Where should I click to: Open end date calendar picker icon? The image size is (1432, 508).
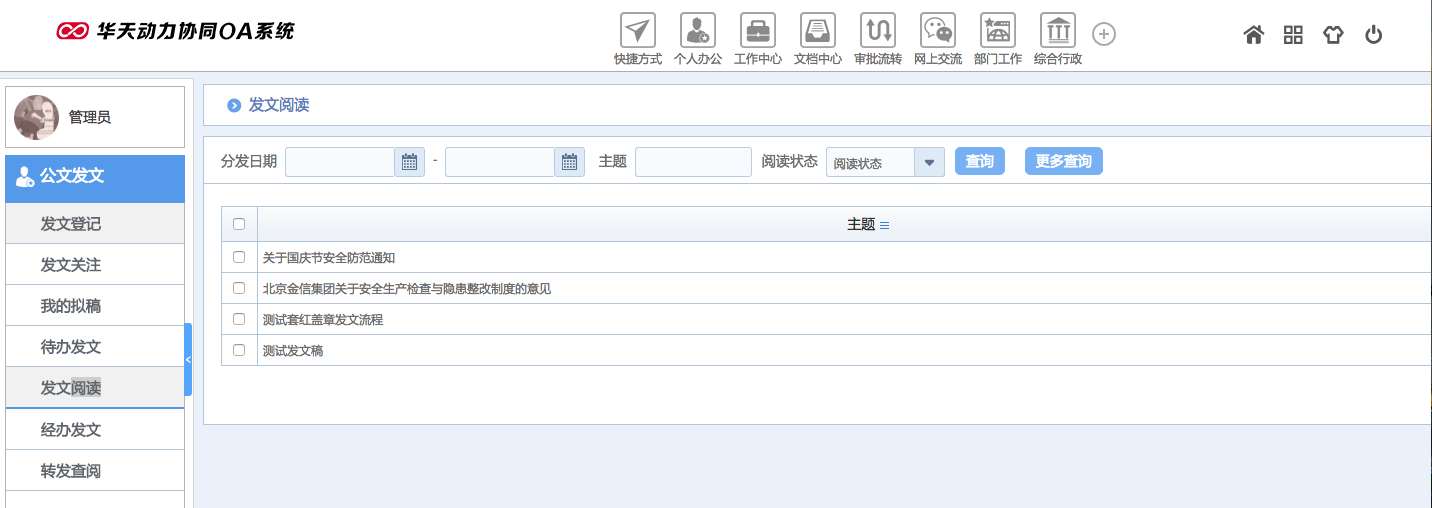[x=570, y=162]
